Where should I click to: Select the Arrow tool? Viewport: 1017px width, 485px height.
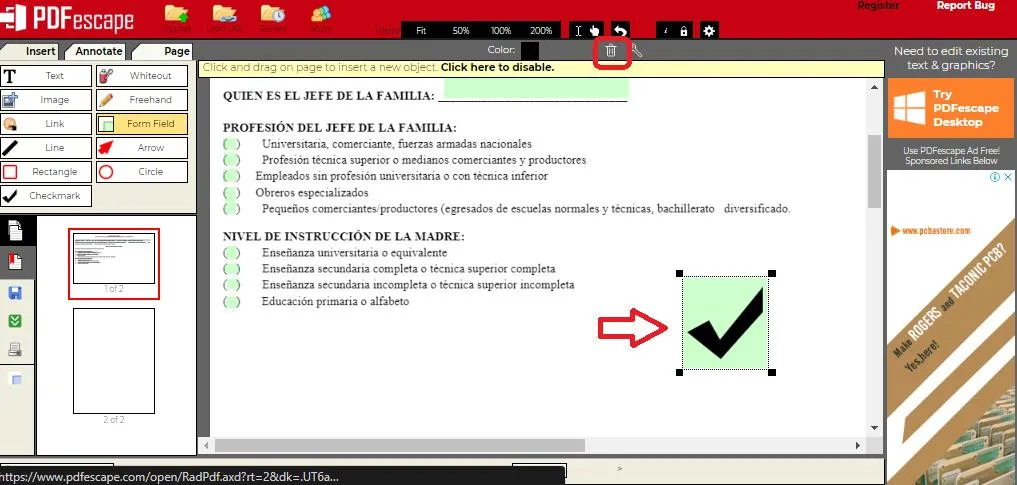pos(142,148)
